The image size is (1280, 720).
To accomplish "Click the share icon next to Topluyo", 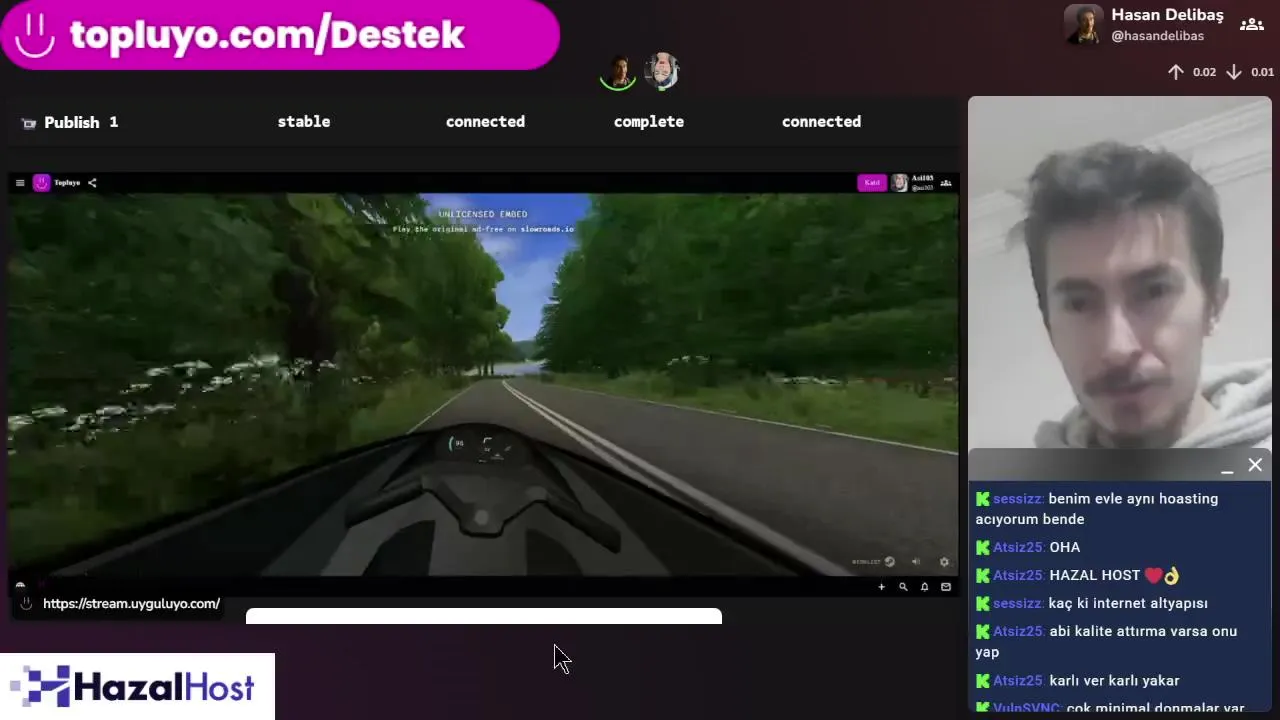I will click(92, 183).
